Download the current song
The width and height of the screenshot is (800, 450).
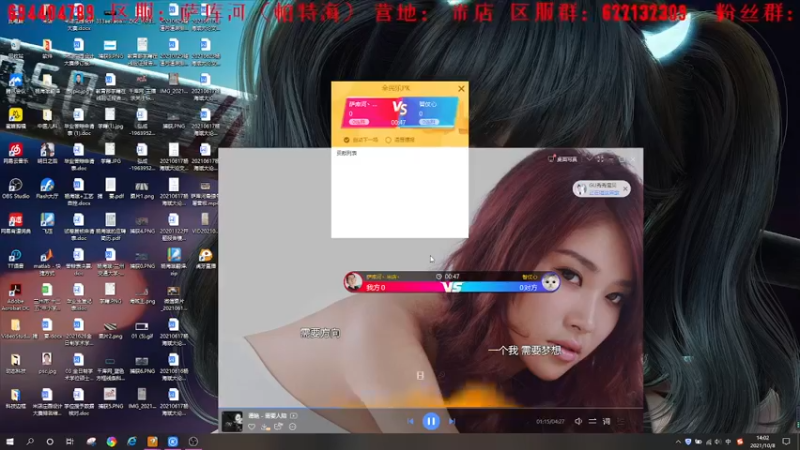(x=265, y=427)
